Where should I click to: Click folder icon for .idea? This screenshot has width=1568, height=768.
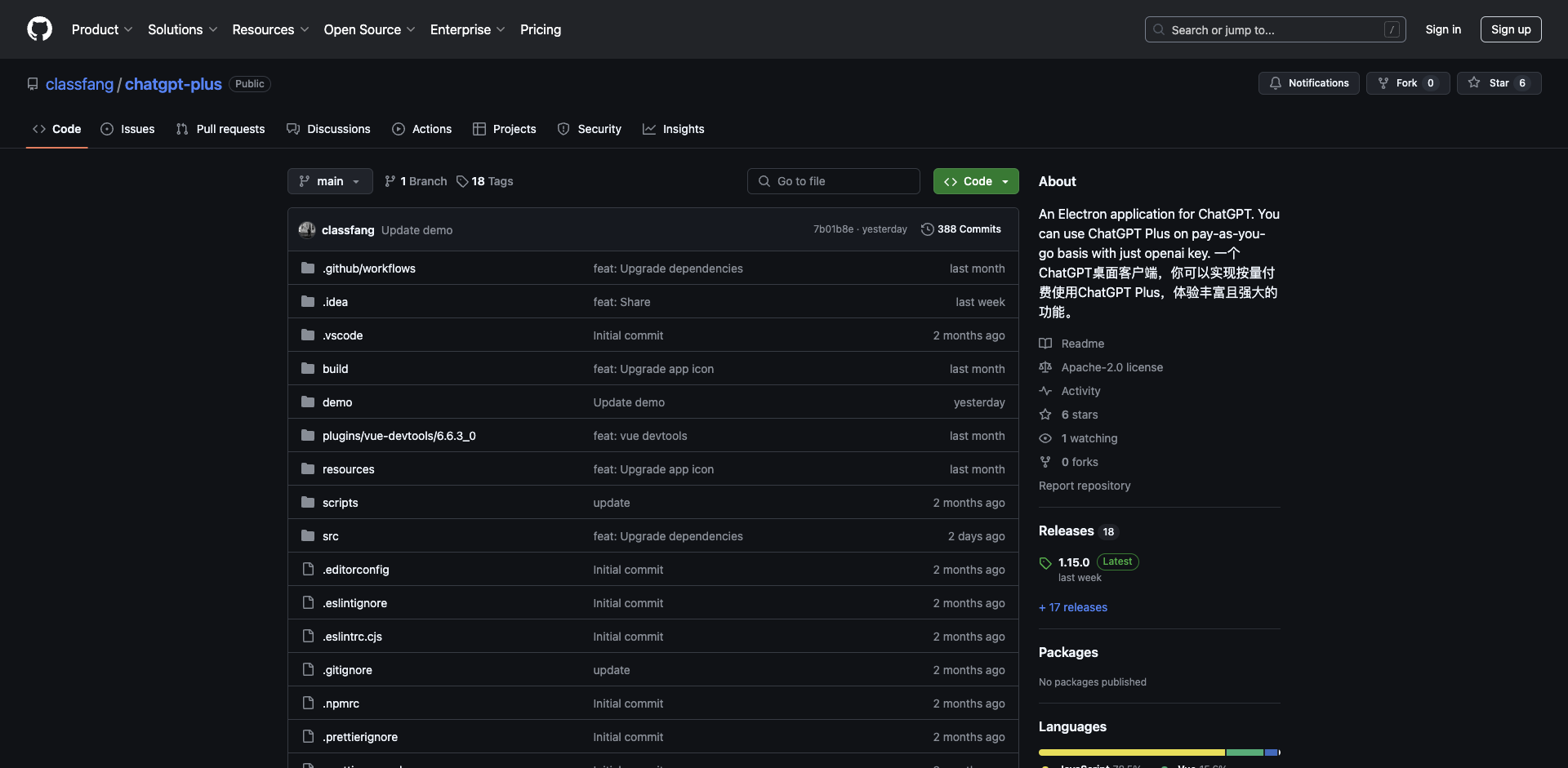tap(308, 301)
